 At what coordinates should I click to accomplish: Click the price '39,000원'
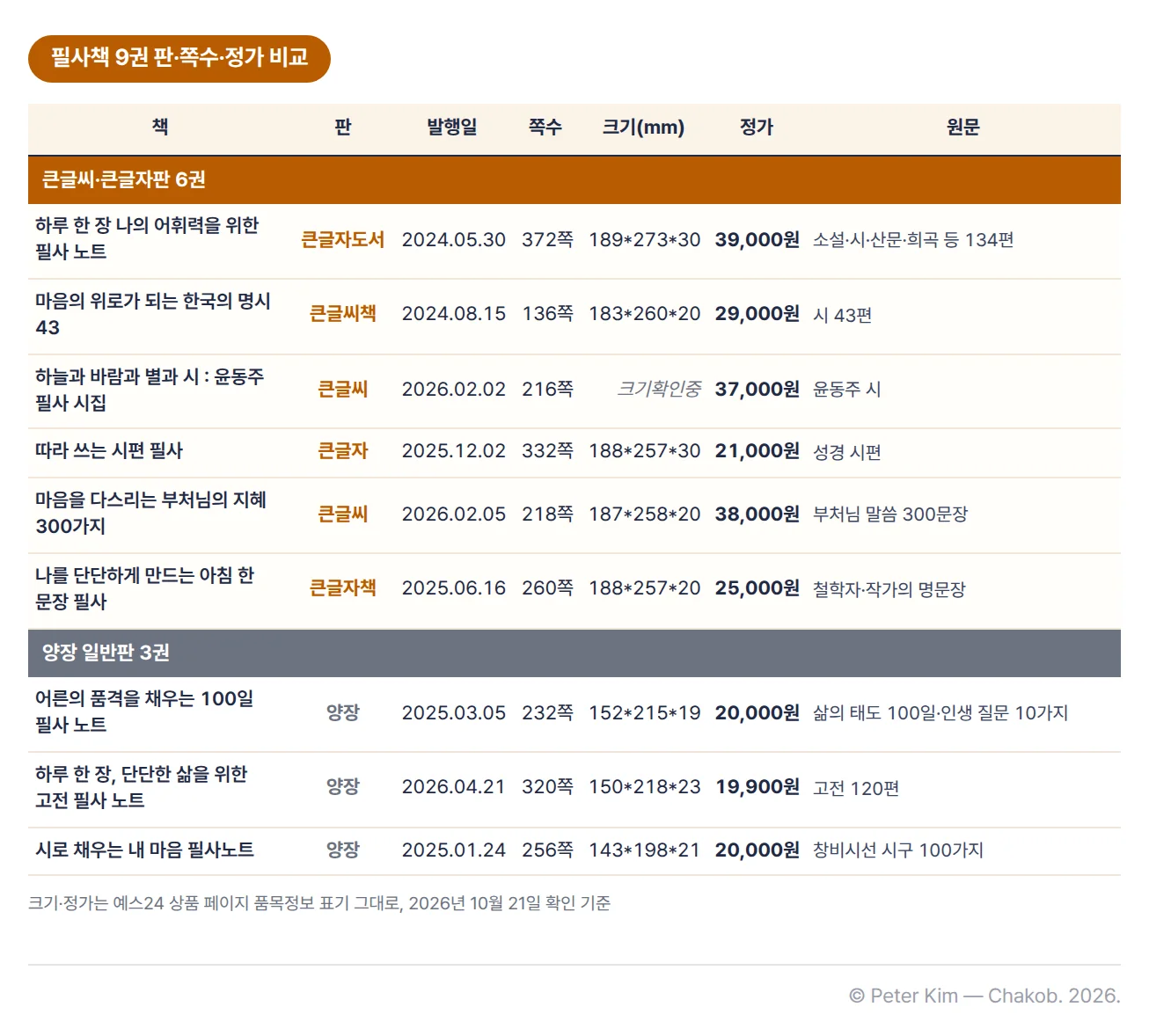(757, 239)
